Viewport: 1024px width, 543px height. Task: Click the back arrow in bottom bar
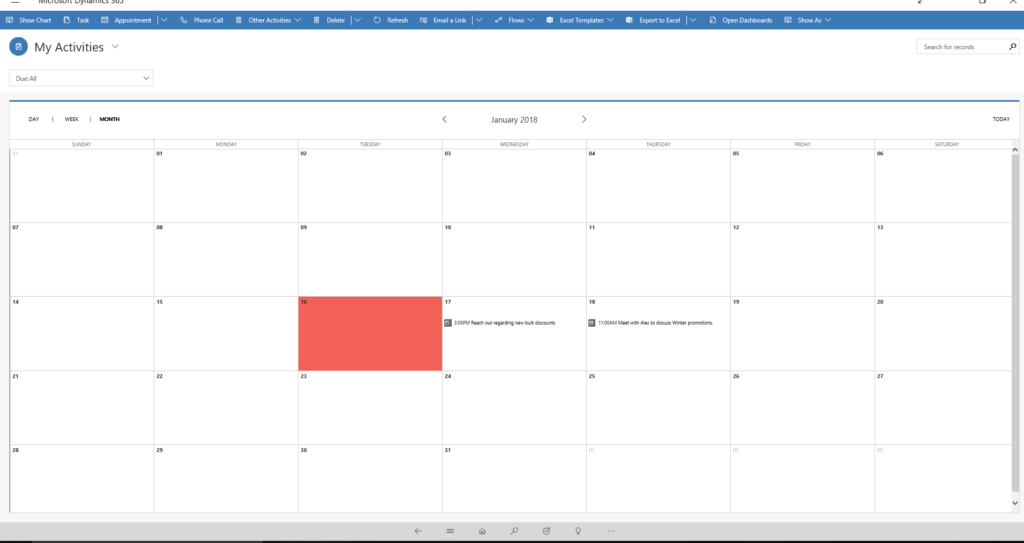point(418,531)
